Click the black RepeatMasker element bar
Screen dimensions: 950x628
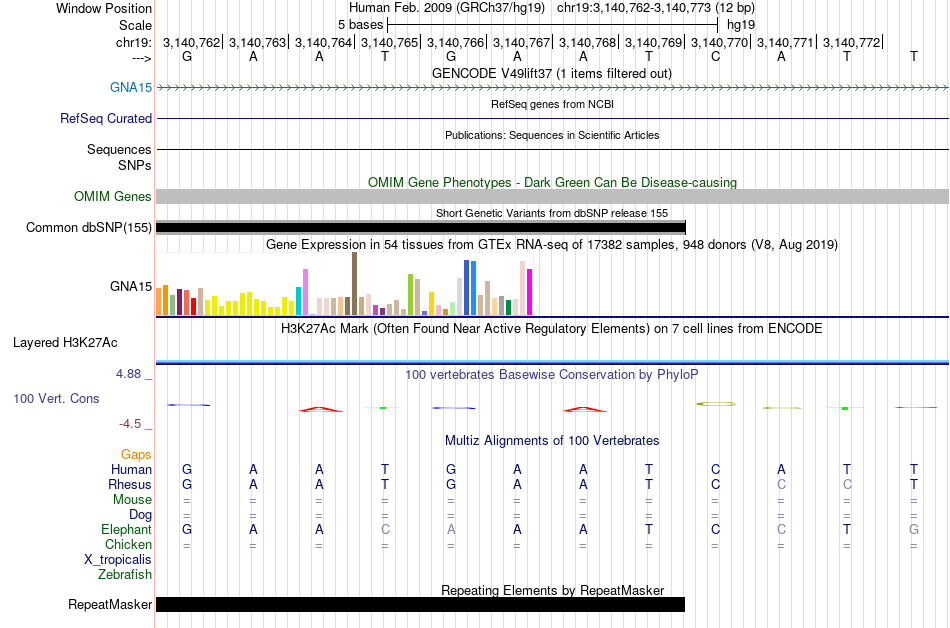[x=420, y=604]
